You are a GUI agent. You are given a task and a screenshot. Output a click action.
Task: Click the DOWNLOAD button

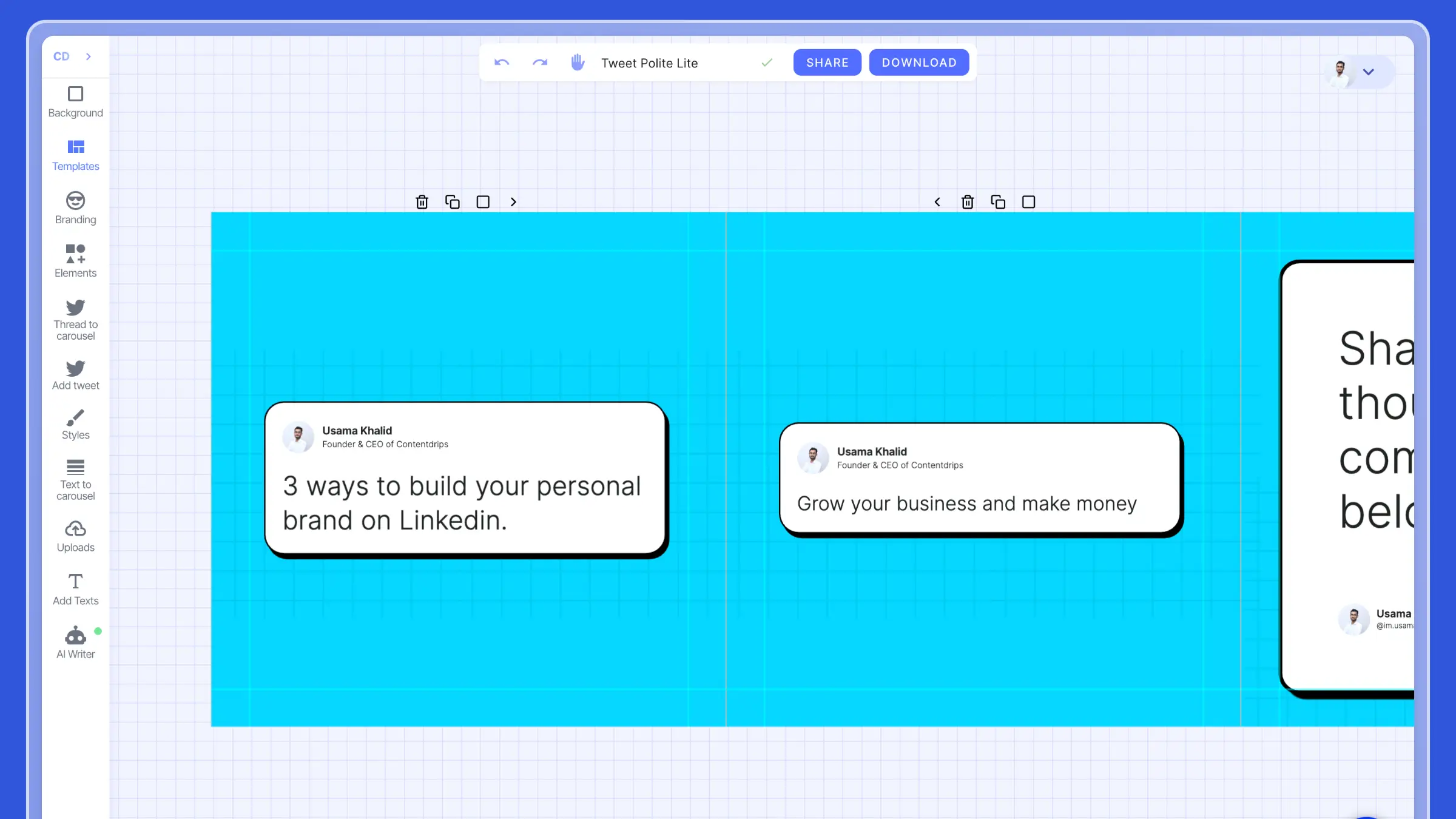click(x=918, y=62)
